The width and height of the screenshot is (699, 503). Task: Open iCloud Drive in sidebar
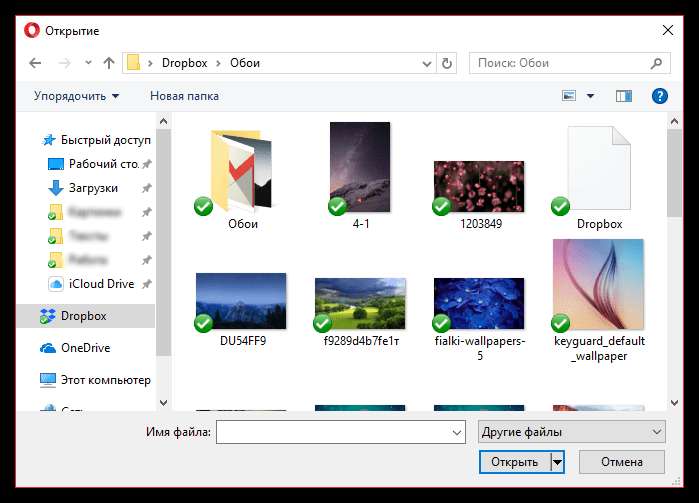(101, 284)
